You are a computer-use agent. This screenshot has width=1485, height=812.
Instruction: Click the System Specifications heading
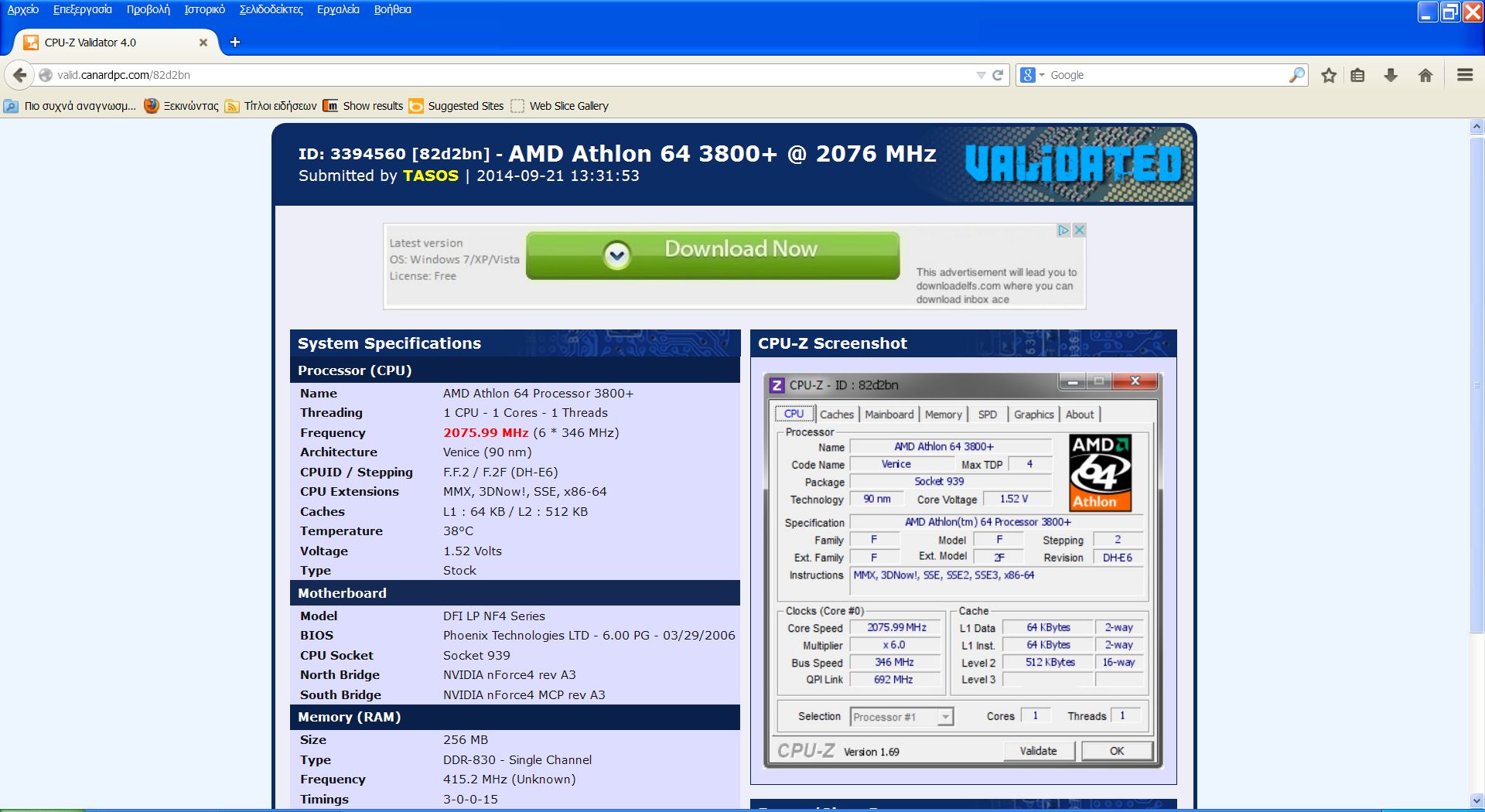(389, 343)
